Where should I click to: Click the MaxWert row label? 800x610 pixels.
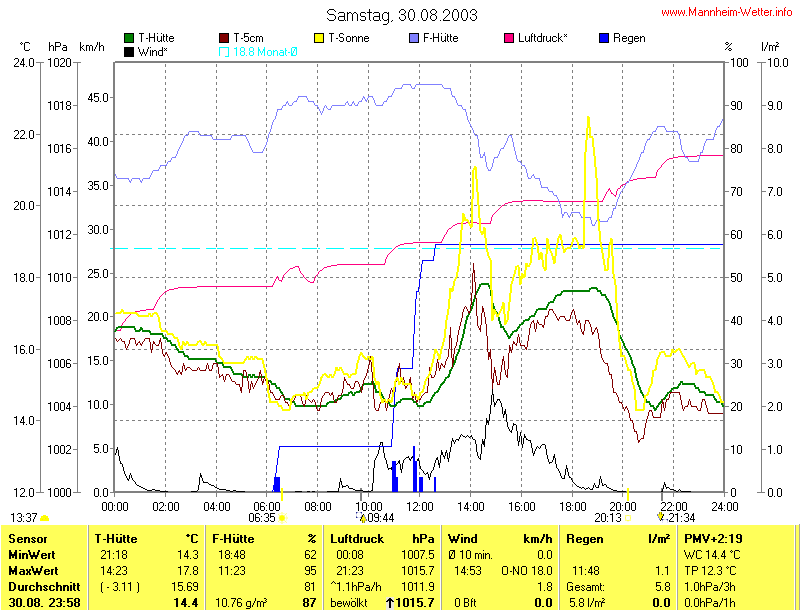click(x=32, y=569)
